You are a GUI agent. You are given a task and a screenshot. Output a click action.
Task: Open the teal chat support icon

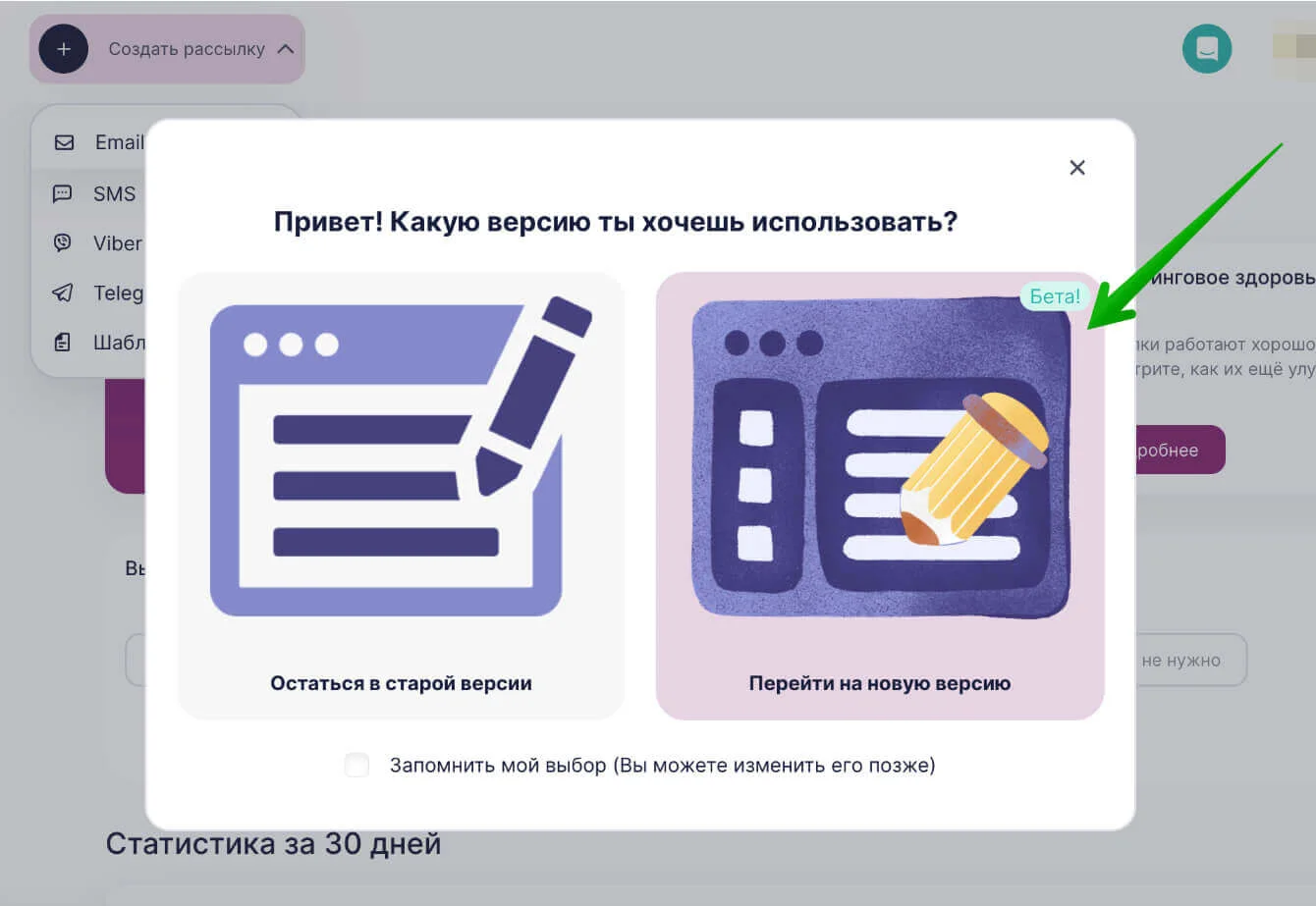click(x=1207, y=49)
